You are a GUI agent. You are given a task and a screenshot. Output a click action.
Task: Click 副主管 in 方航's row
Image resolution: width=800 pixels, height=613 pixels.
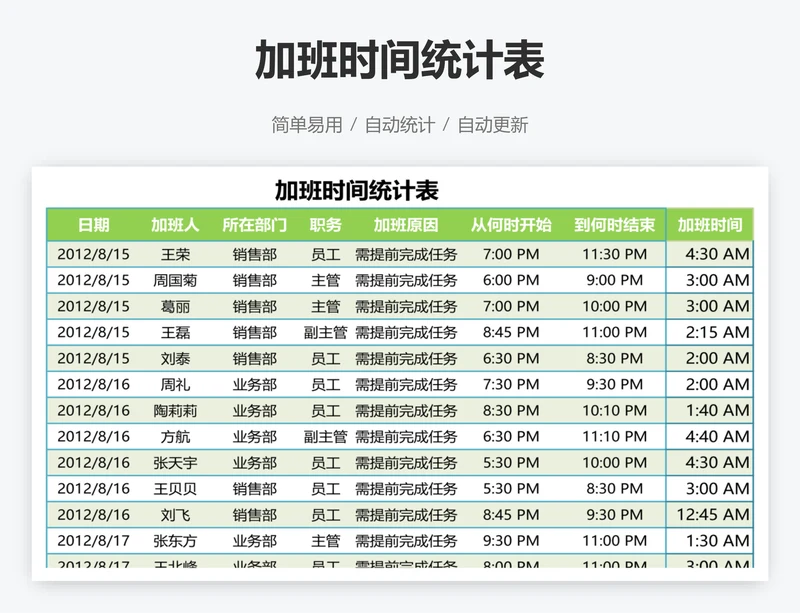326,436
